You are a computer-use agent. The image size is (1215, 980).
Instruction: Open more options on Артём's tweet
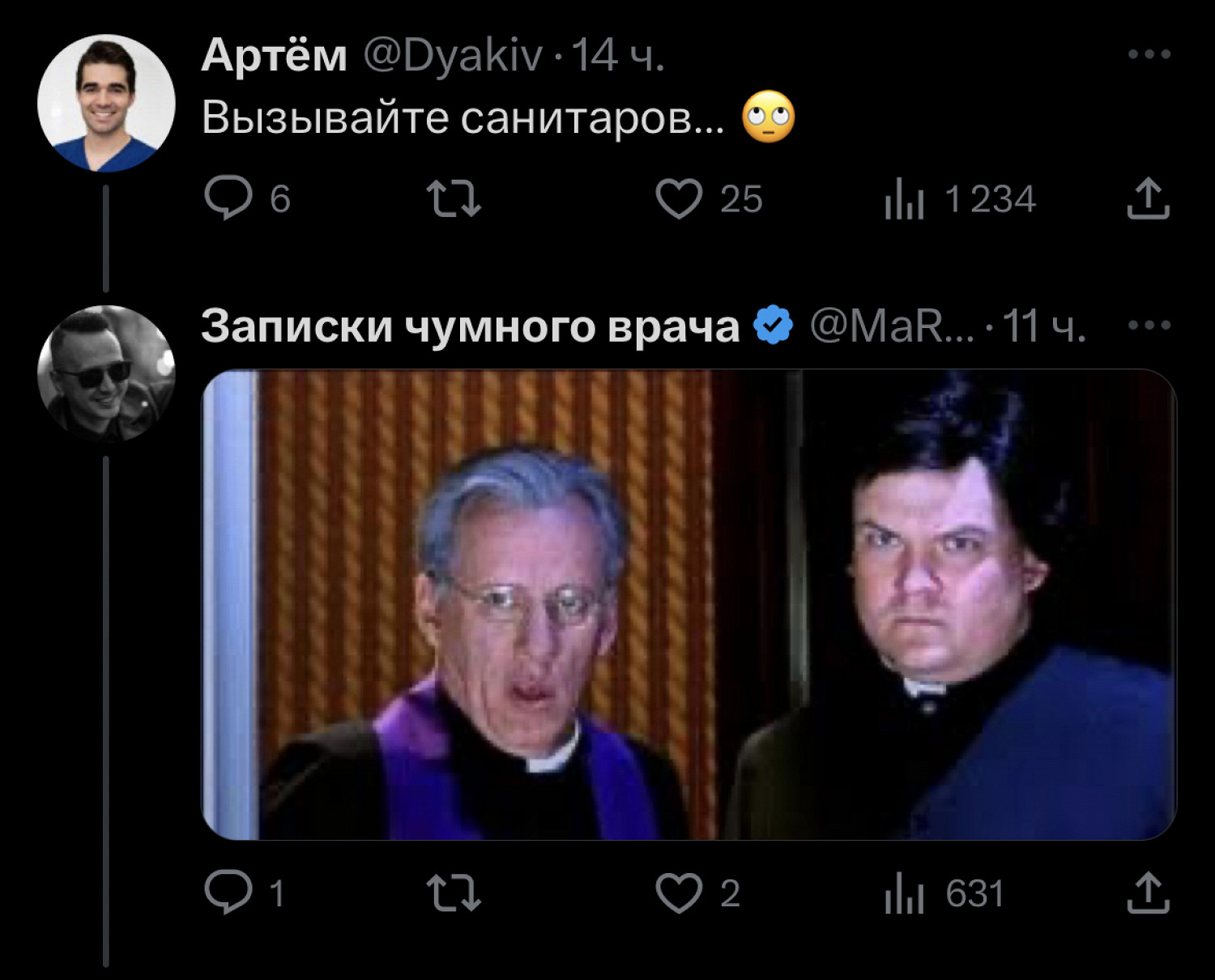(x=1149, y=54)
